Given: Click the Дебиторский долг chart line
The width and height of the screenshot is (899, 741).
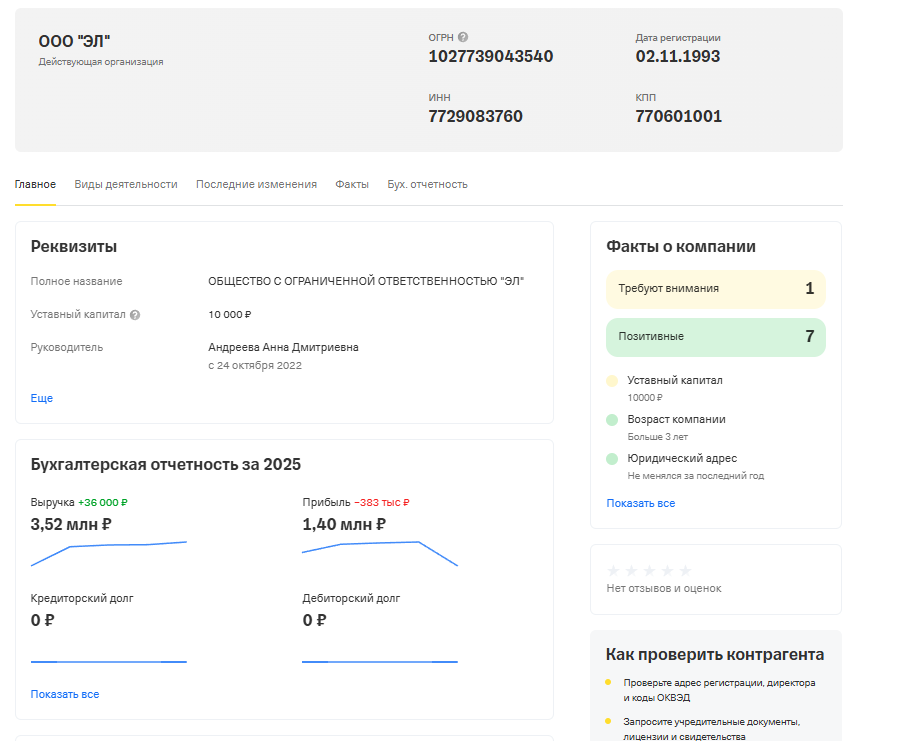Looking at the screenshot, I should [380, 662].
